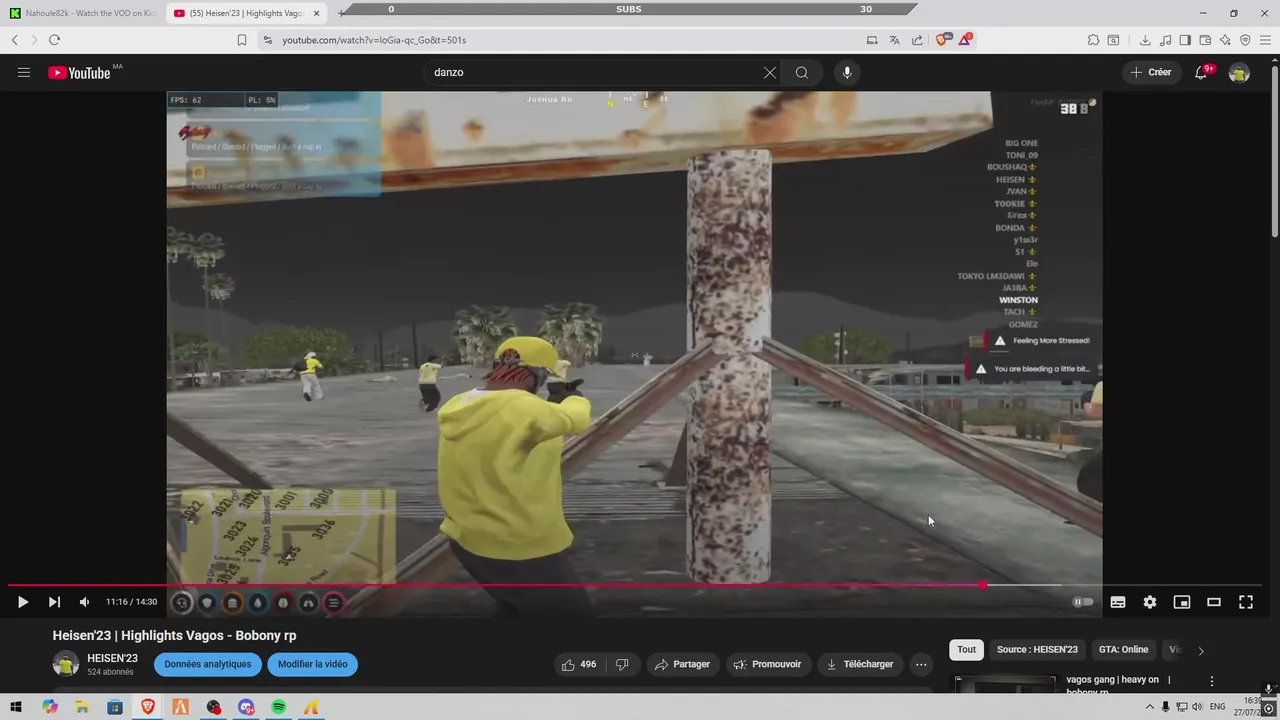Close the Heisen'23 Highlights tab
Viewport: 1280px width, 720px height.
[316, 13]
